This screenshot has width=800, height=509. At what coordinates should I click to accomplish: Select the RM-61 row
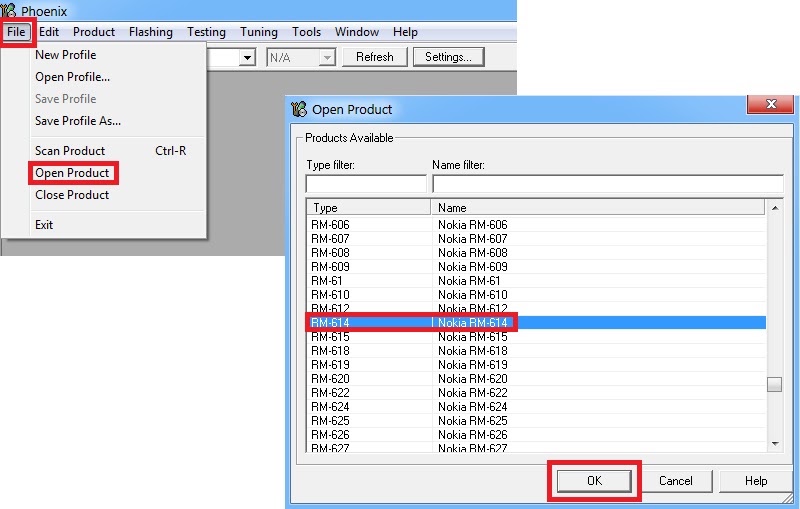point(536,281)
